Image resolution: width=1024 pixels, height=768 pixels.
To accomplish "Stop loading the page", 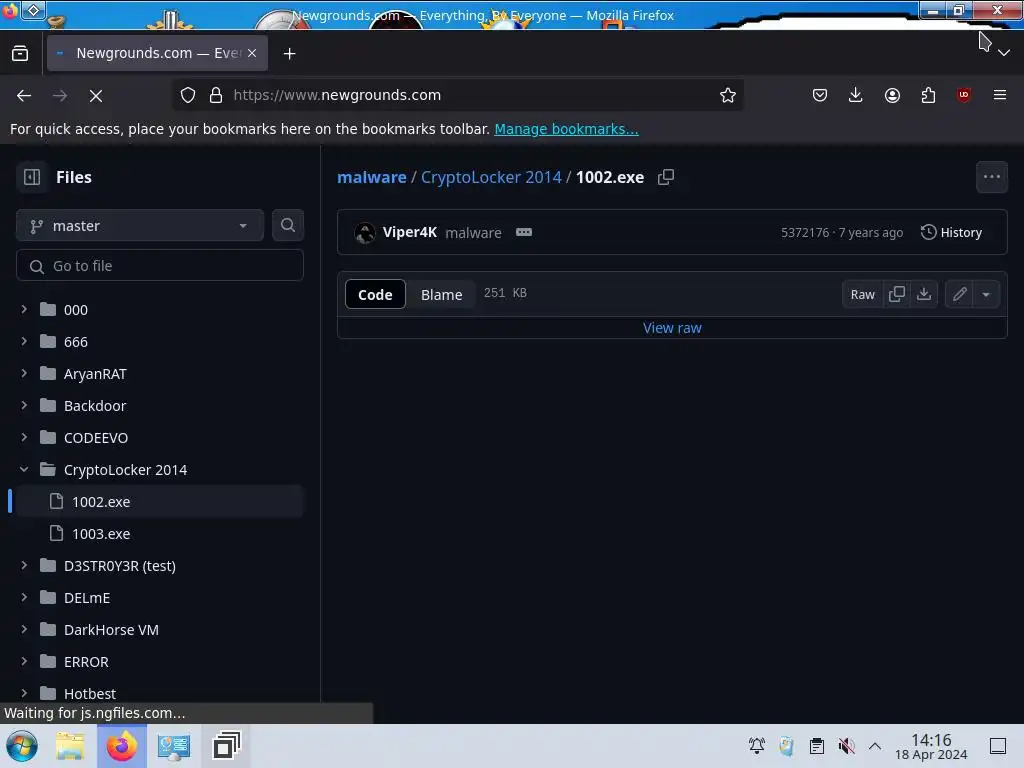I will 96,95.
